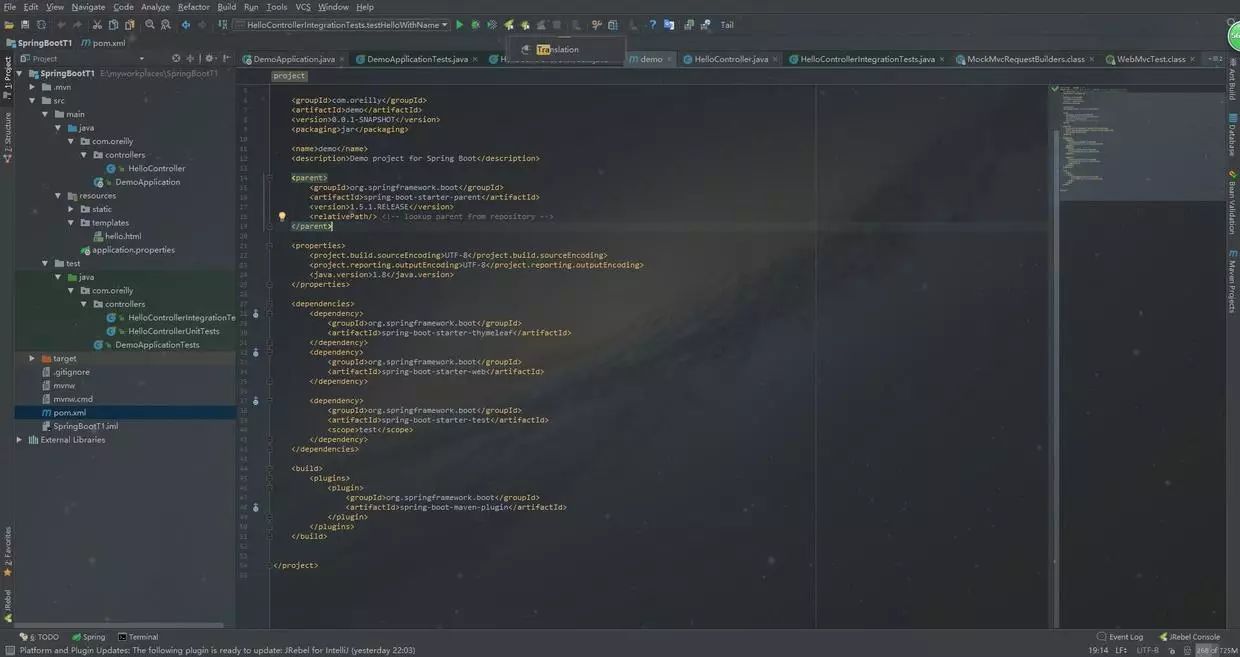The image size is (1240, 657).
Task: Click the intention lightbulb in the gutter
Action: click(282, 216)
